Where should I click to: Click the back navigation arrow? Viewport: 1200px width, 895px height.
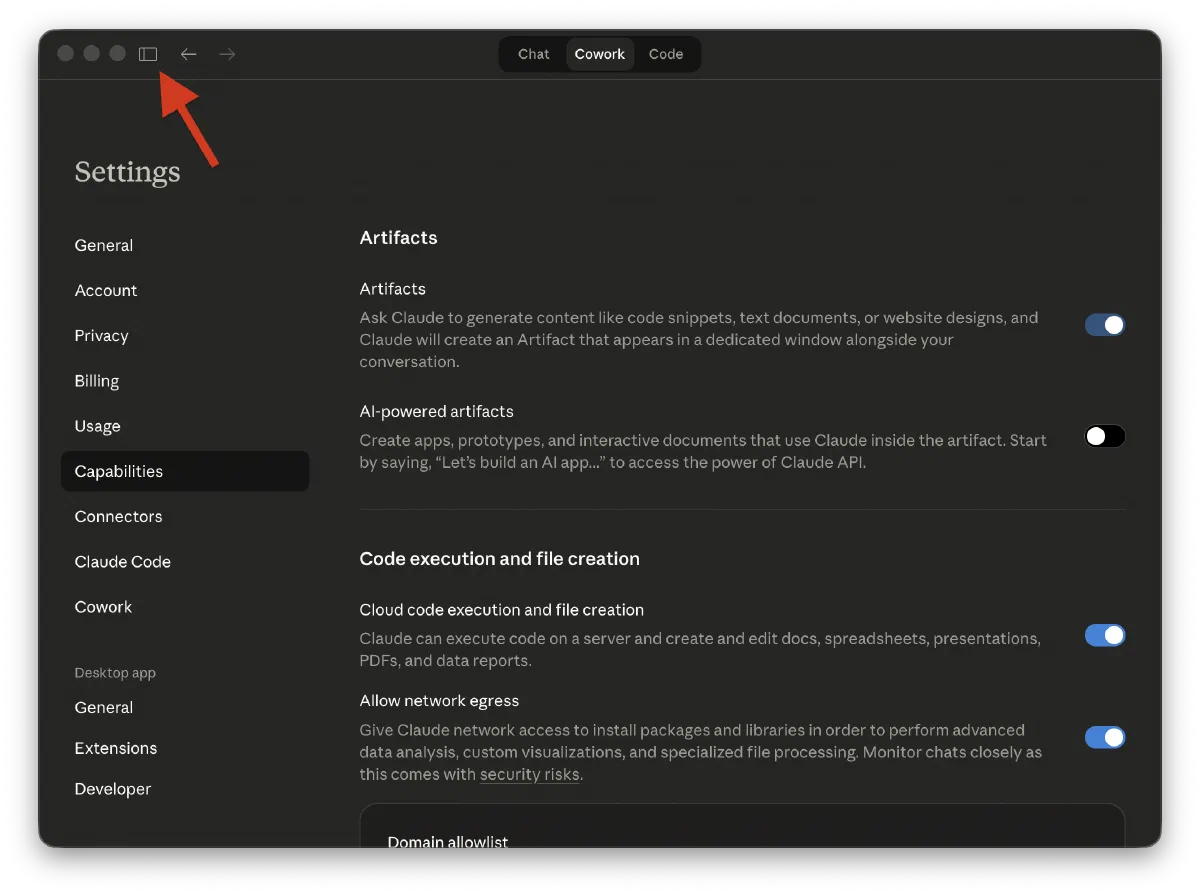(188, 54)
